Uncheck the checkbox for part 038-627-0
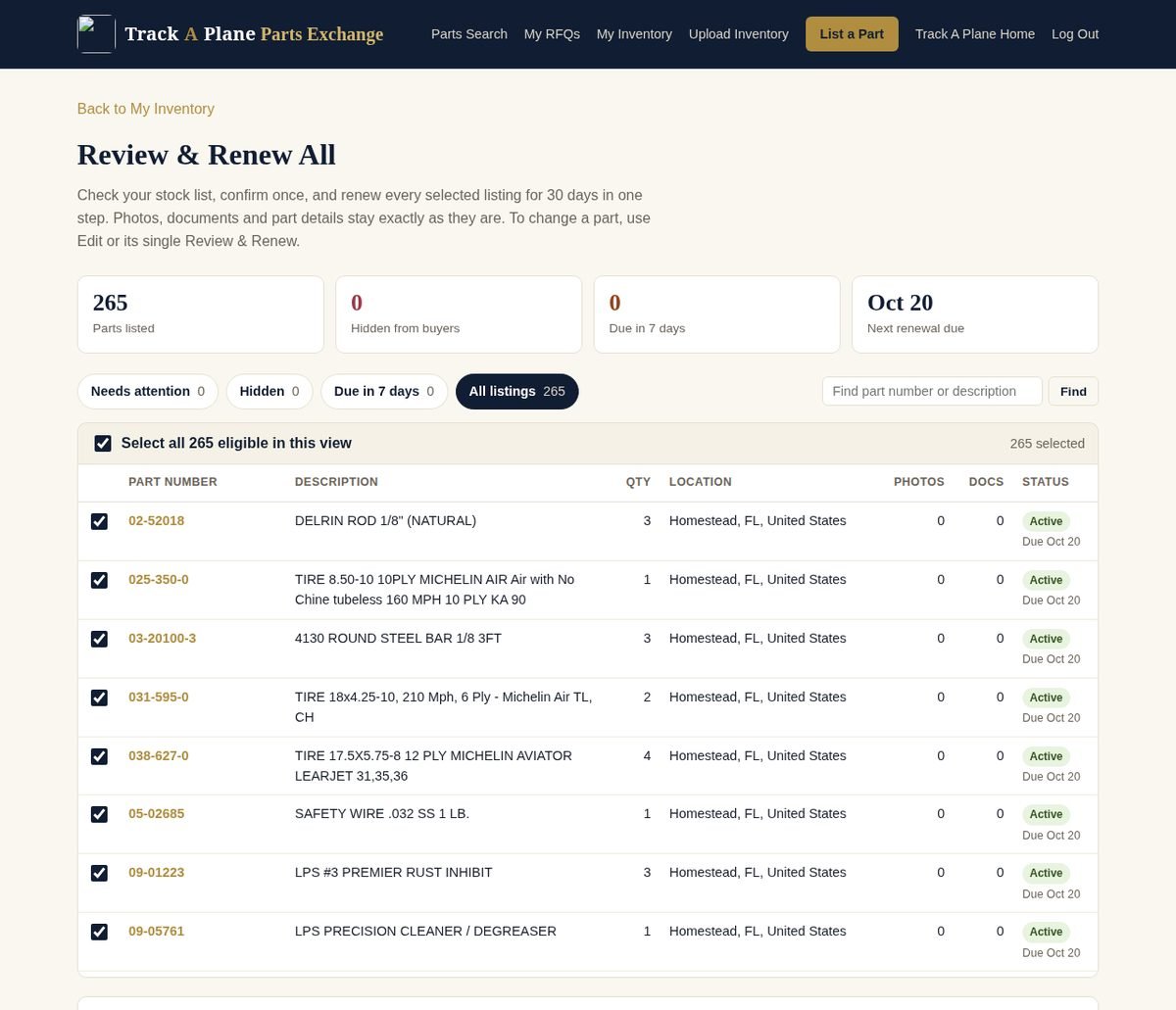The image size is (1176, 1010). (x=99, y=756)
